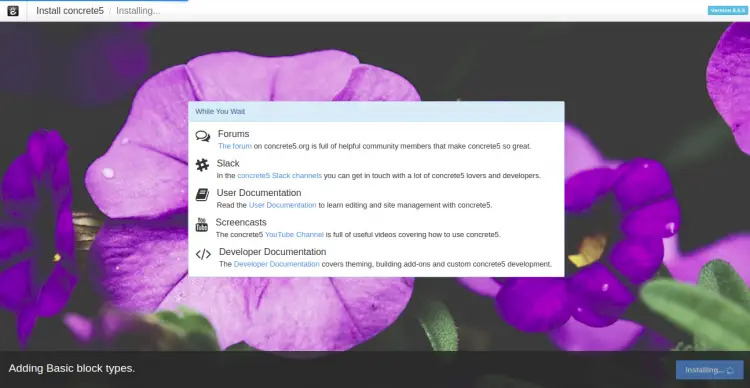This screenshot has width=750, height=388.
Task: Click 'Adding Basic block types.' status text
Action: pos(72,368)
